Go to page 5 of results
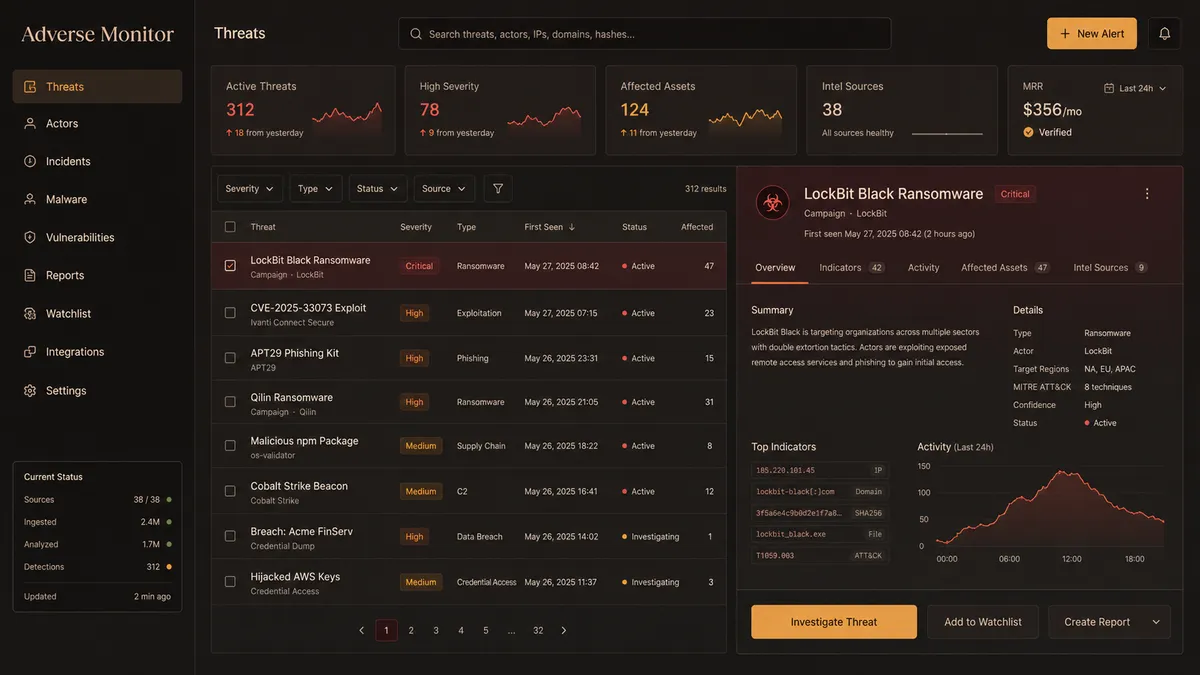This screenshot has height=675, width=1200. pyautogui.click(x=486, y=631)
